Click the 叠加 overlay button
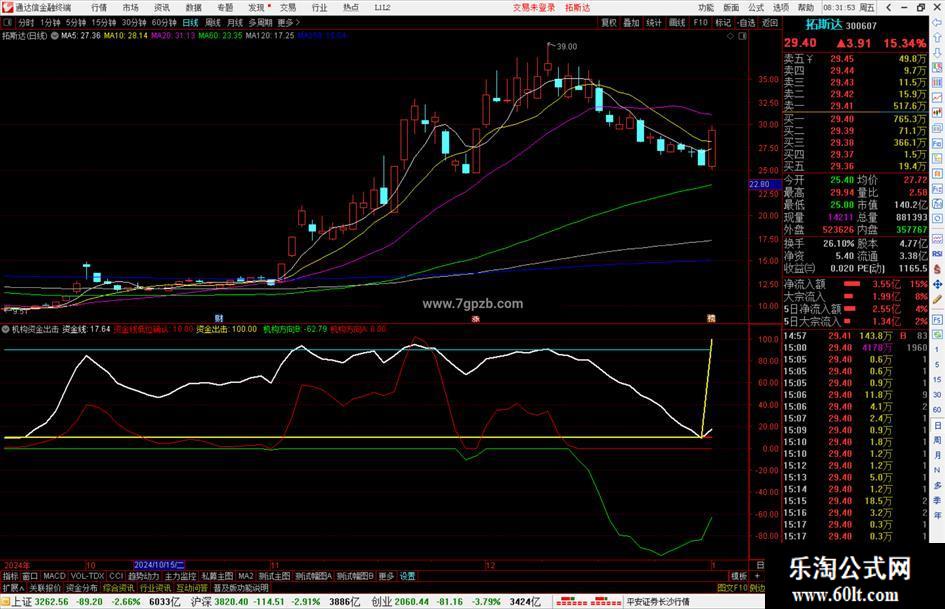 [x=631, y=22]
